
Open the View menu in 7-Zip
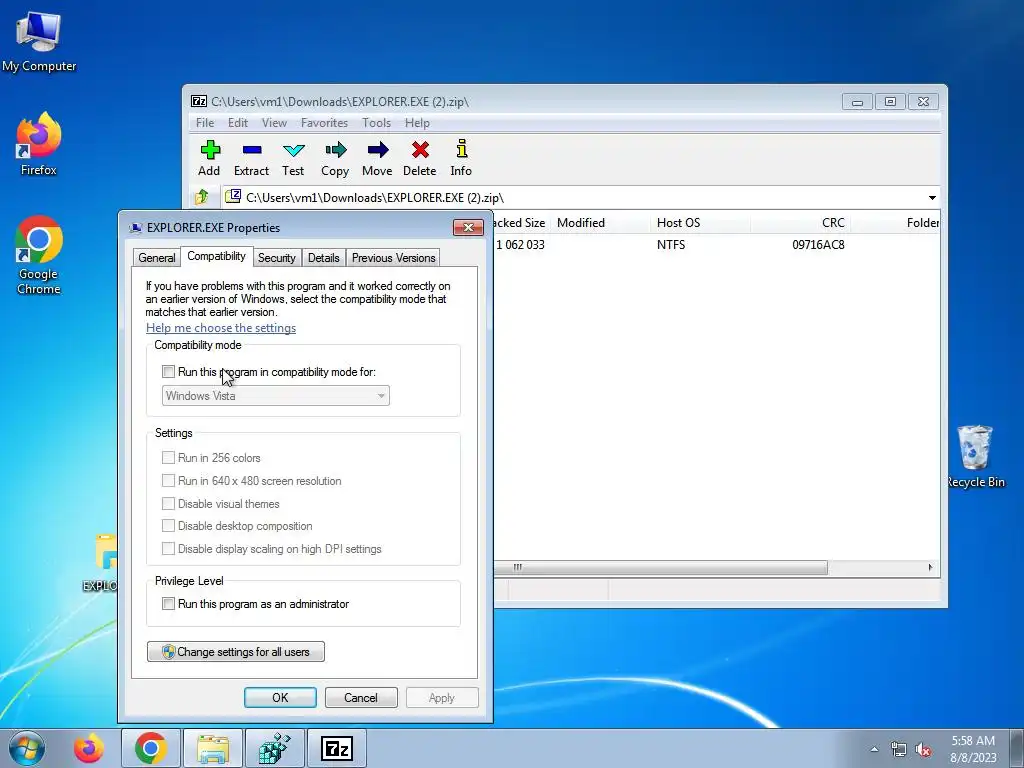pyautogui.click(x=274, y=123)
